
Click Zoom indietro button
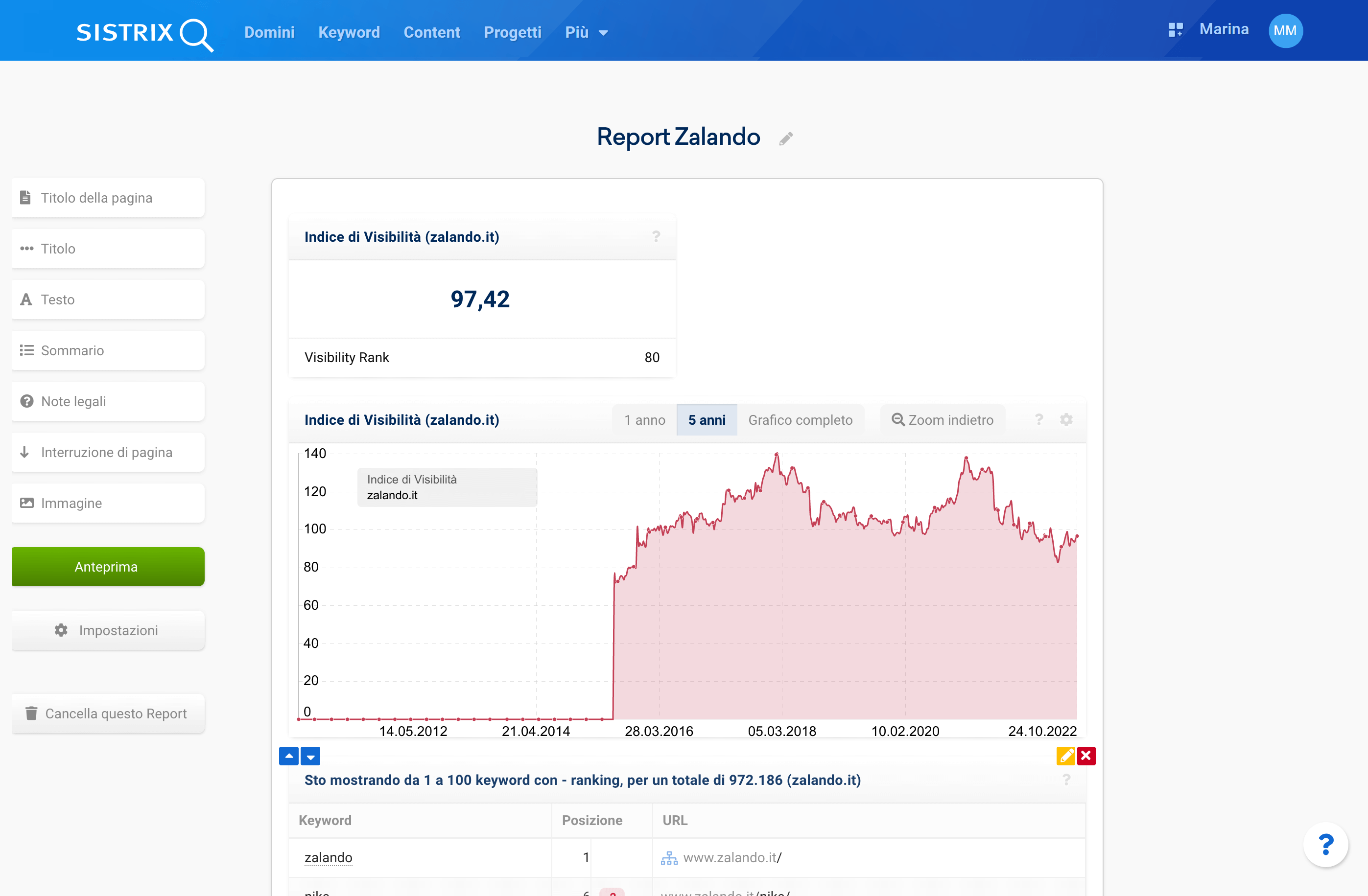coord(943,420)
